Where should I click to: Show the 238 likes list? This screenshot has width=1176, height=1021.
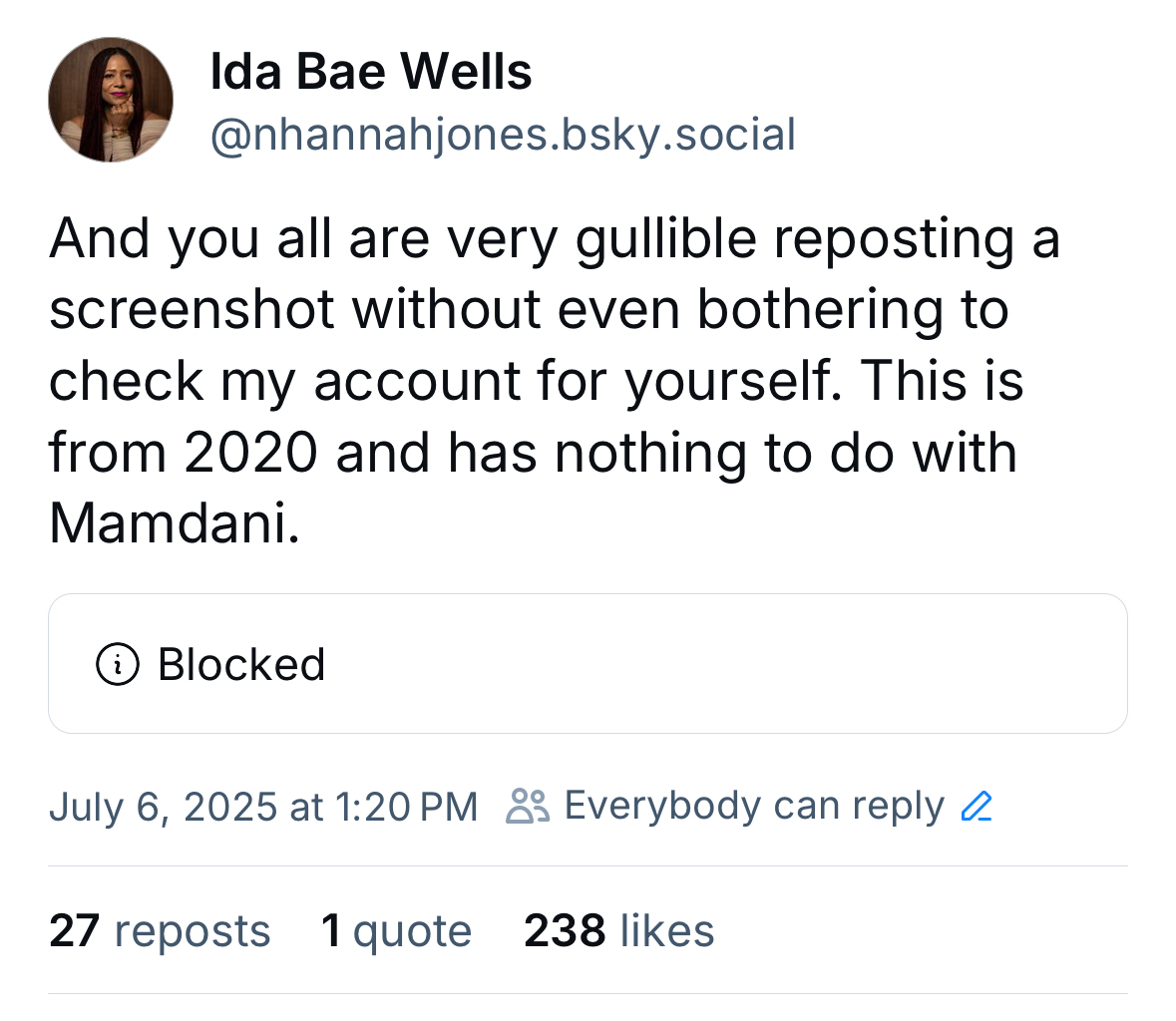tap(618, 931)
